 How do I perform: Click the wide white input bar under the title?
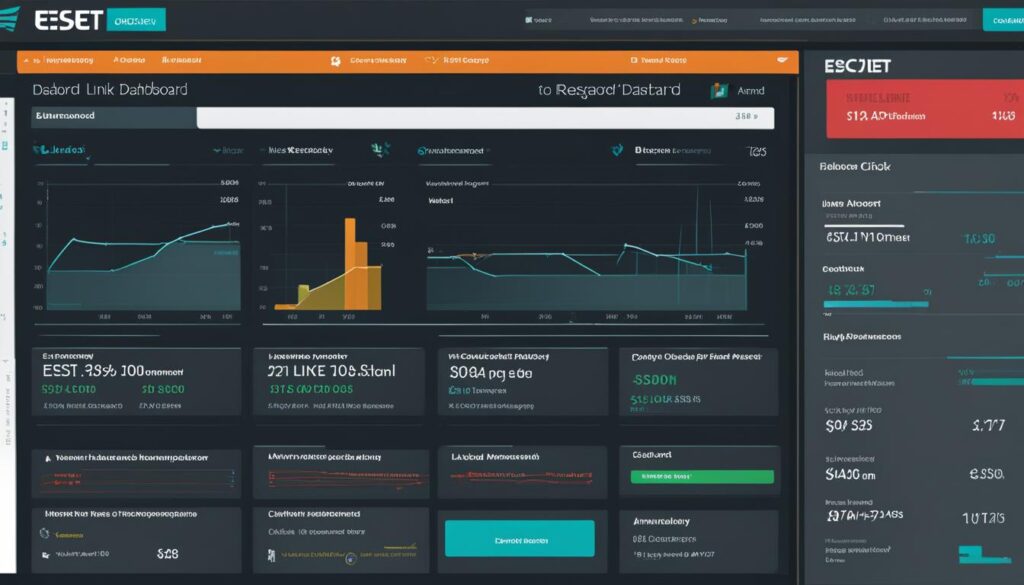pos(485,118)
